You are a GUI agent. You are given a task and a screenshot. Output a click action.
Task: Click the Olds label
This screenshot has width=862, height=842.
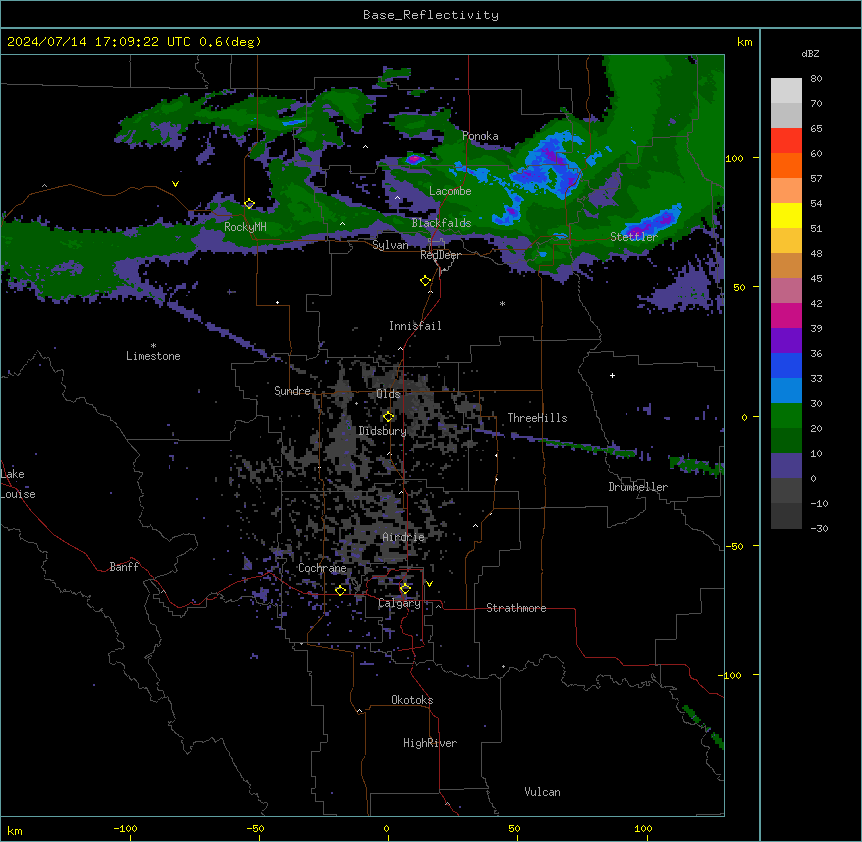pyautogui.click(x=389, y=394)
